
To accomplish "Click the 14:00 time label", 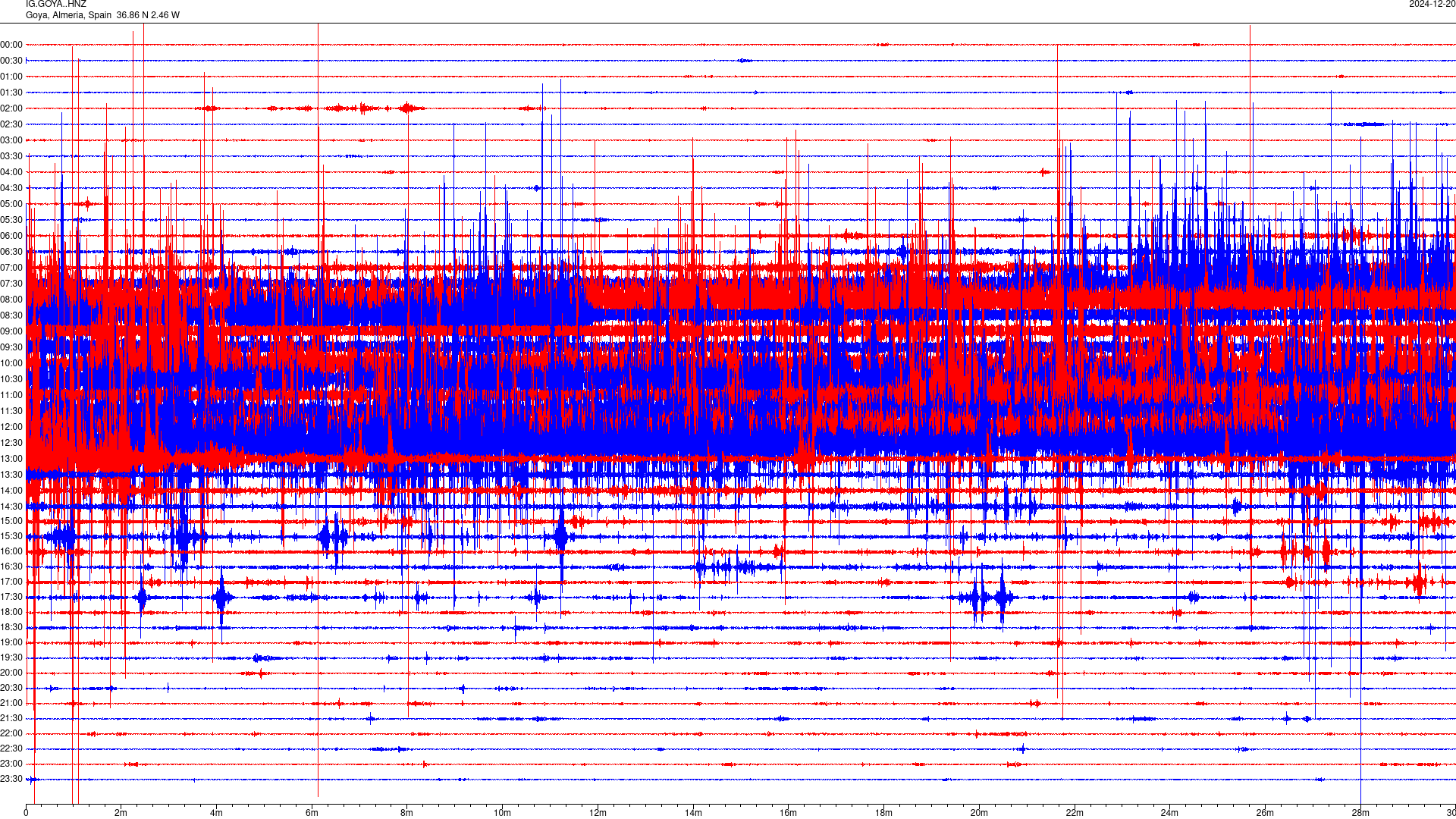I will 11,491.
